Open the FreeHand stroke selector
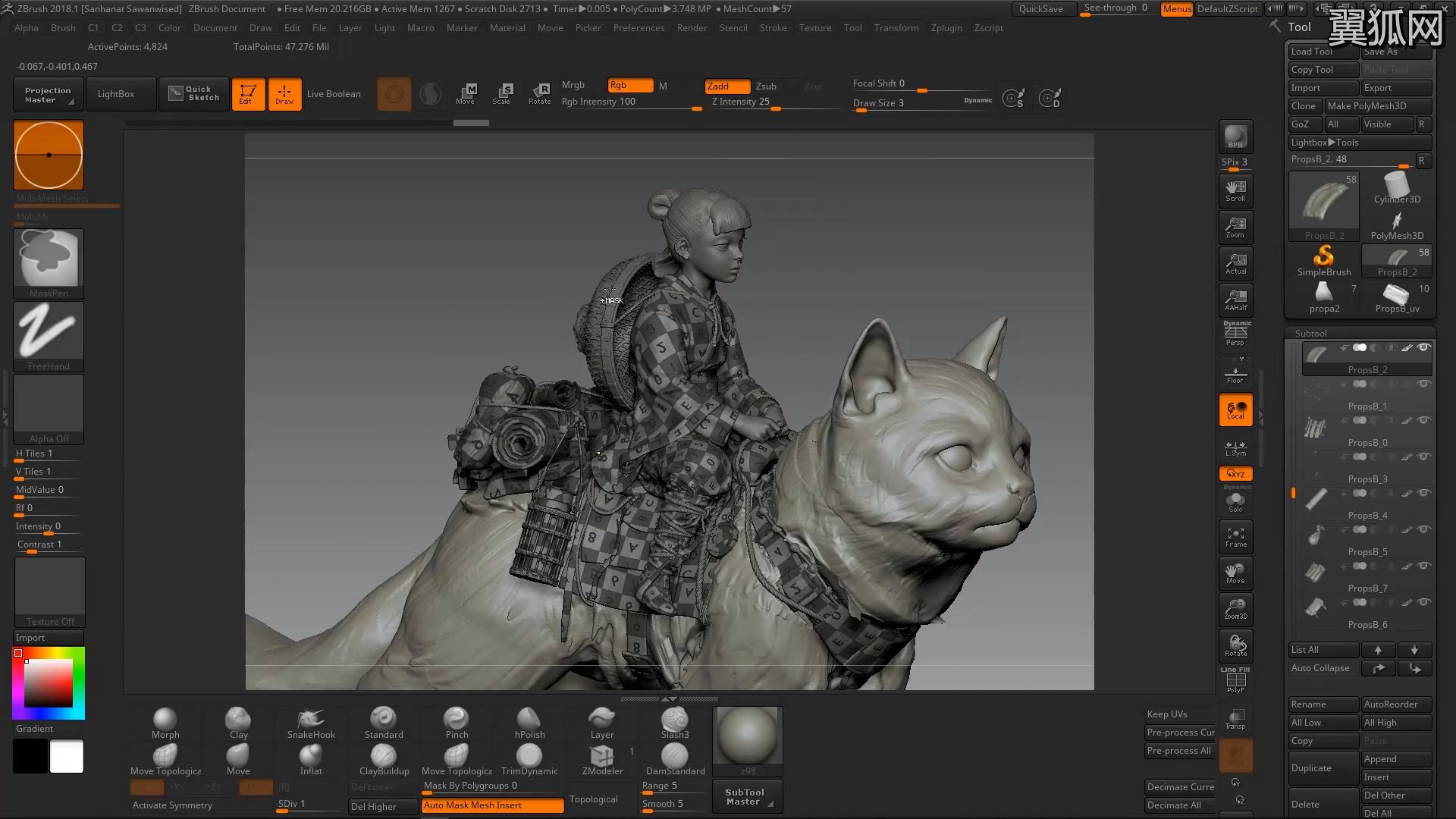 coord(49,337)
